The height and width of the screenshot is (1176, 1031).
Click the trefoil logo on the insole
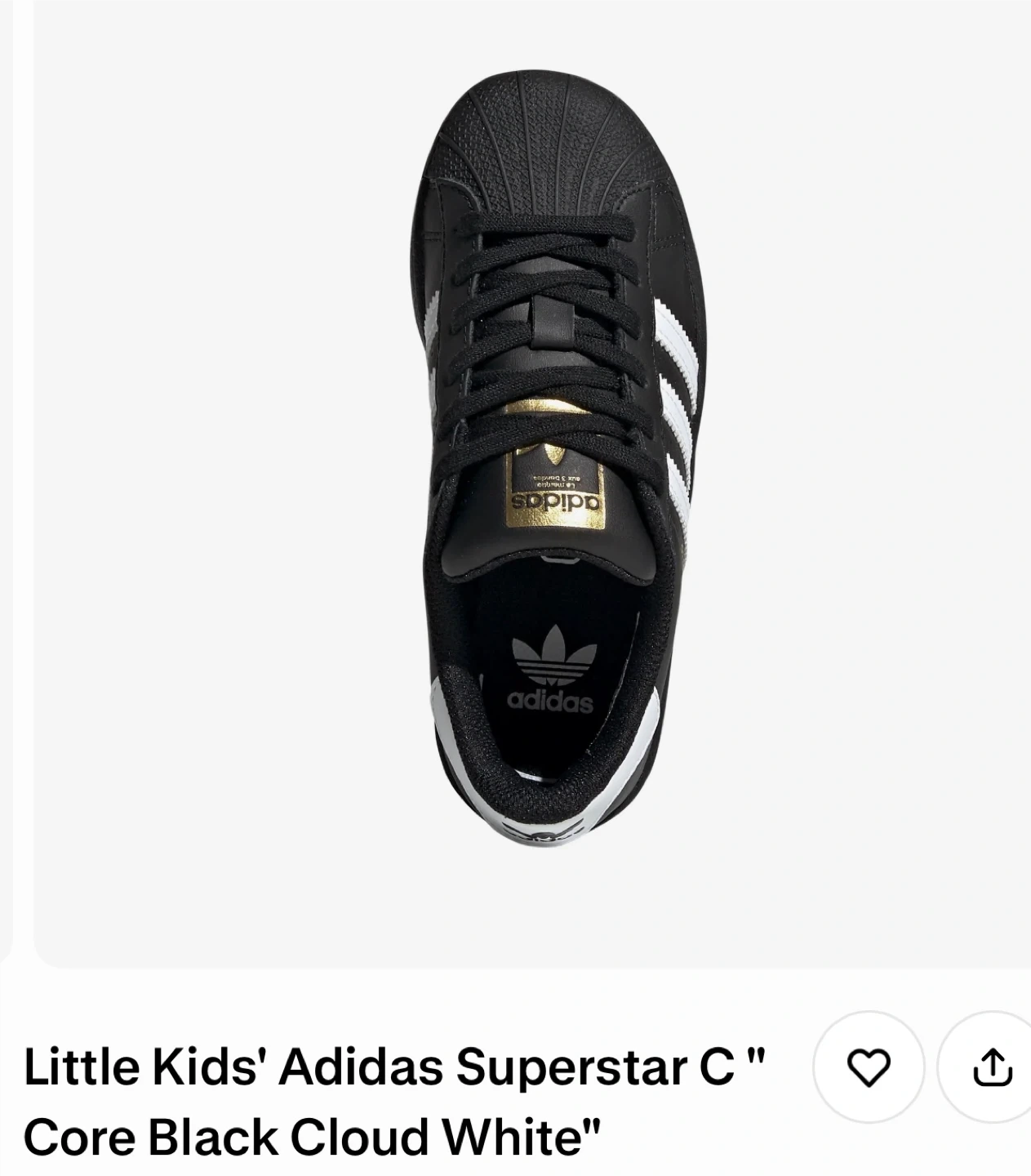point(549,657)
